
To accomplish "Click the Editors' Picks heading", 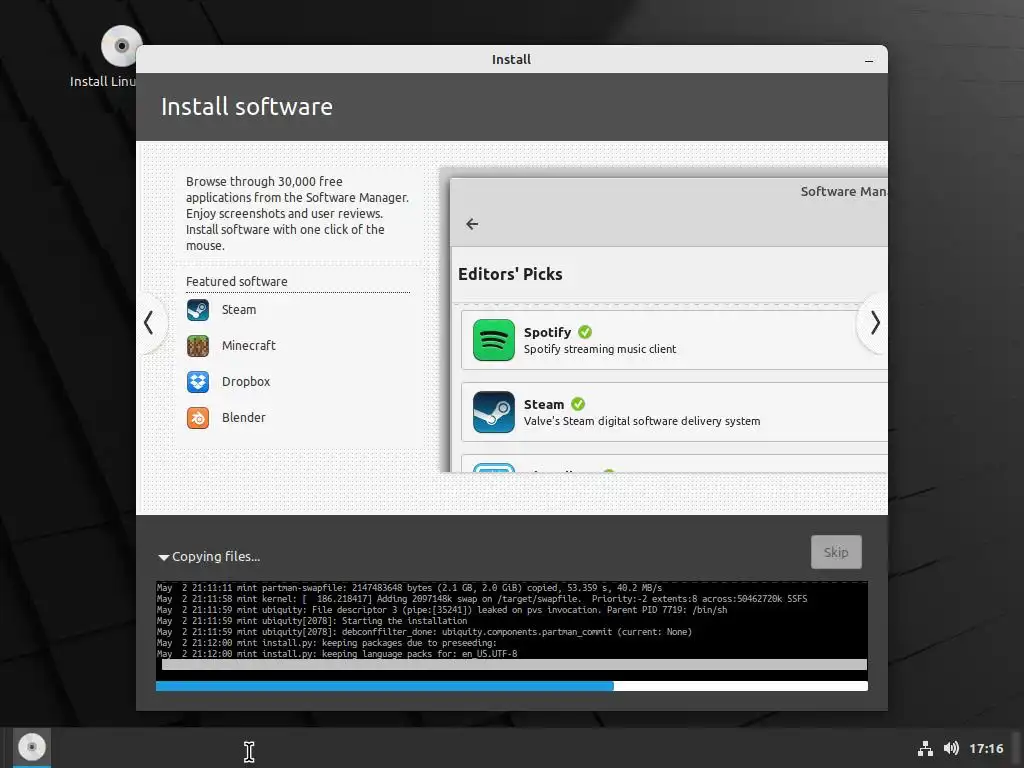I will tap(510, 274).
